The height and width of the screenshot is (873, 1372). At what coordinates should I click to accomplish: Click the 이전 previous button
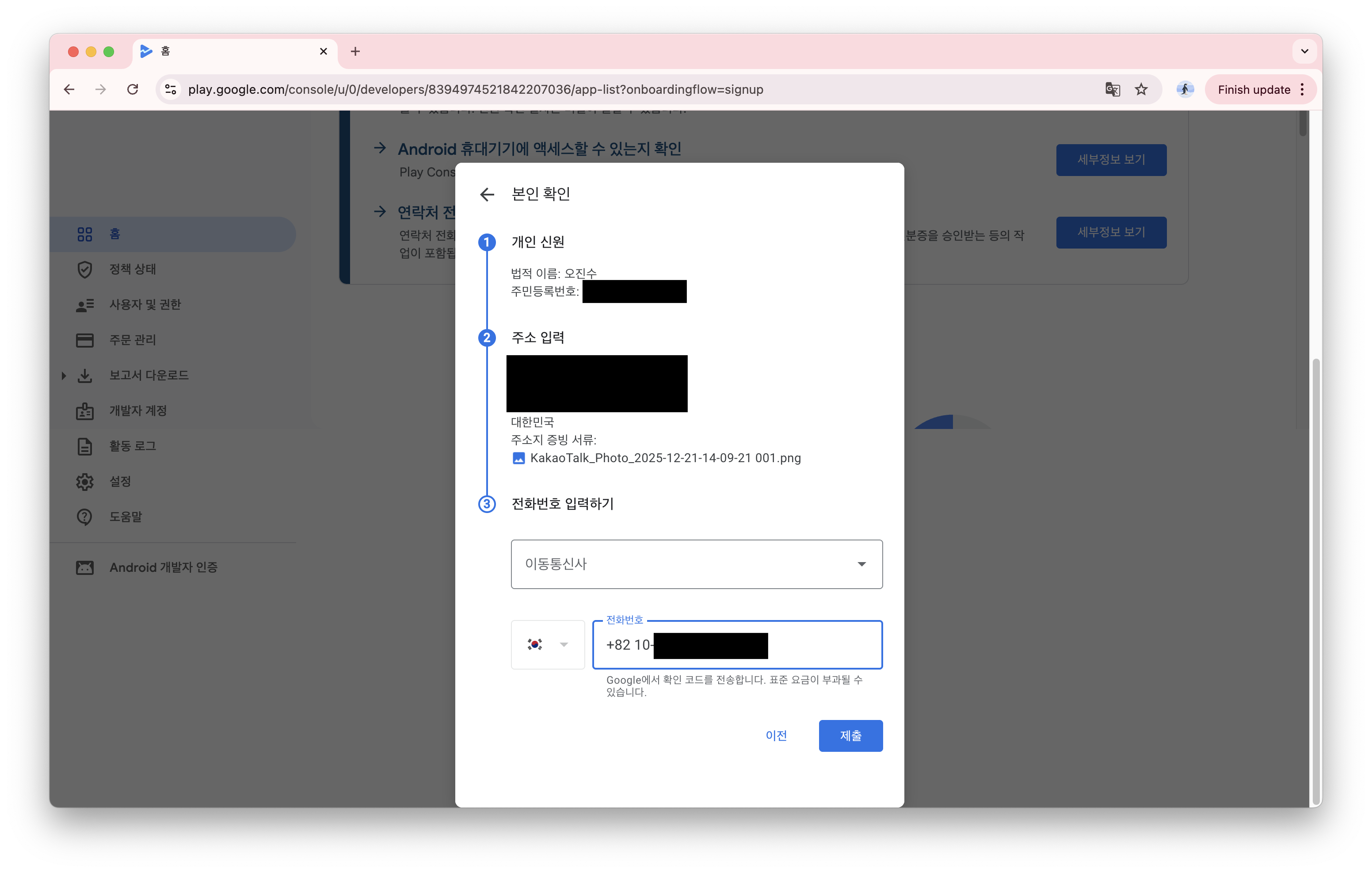coord(776,735)
